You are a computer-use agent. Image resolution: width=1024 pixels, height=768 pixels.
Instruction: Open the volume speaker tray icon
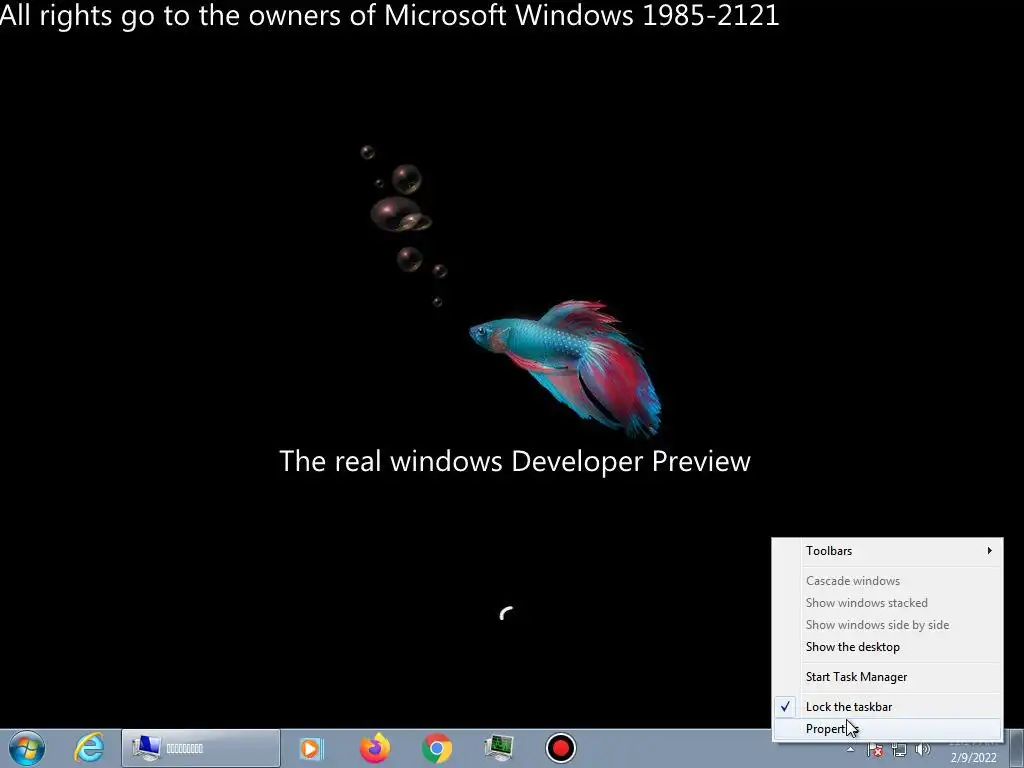[923, 750]
